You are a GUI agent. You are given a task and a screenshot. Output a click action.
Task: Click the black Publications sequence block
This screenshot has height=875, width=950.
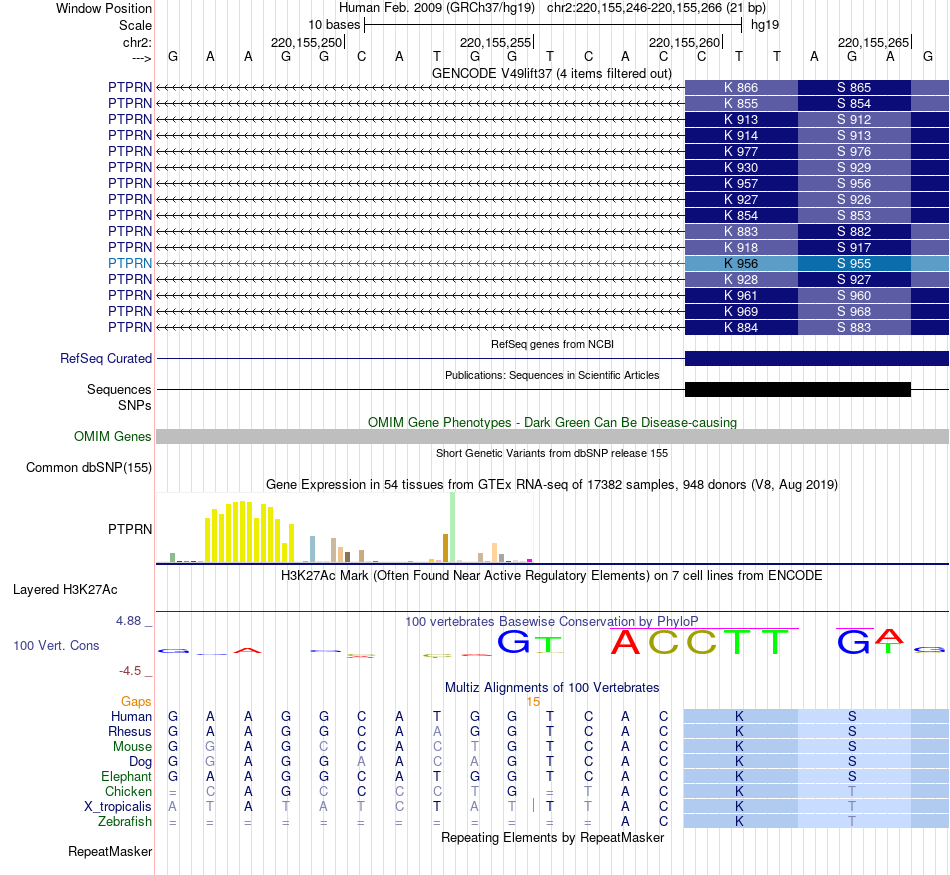pyautogui.click(x=798, y=390)
